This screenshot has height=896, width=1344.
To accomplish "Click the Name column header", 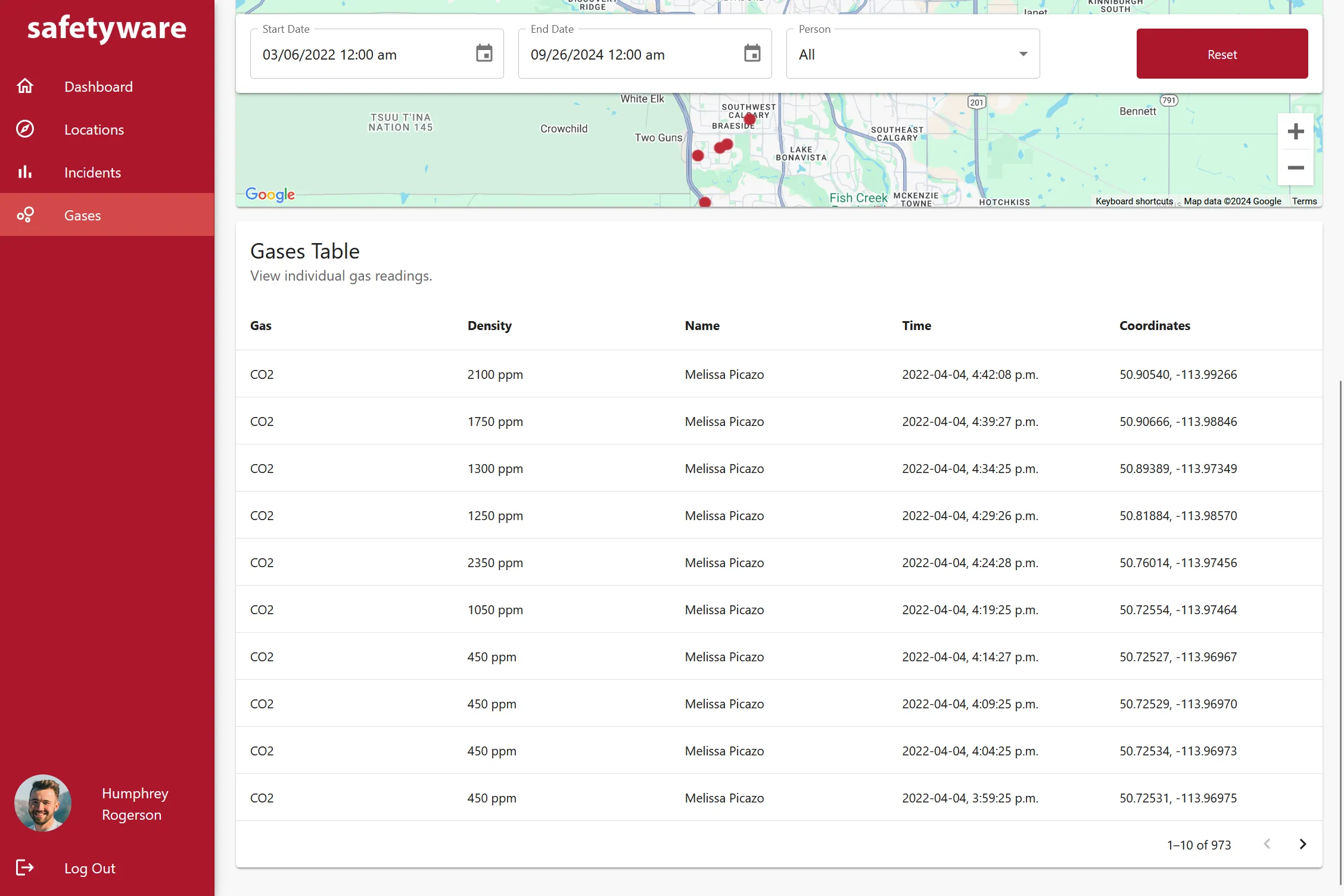I will coord(702,326).
